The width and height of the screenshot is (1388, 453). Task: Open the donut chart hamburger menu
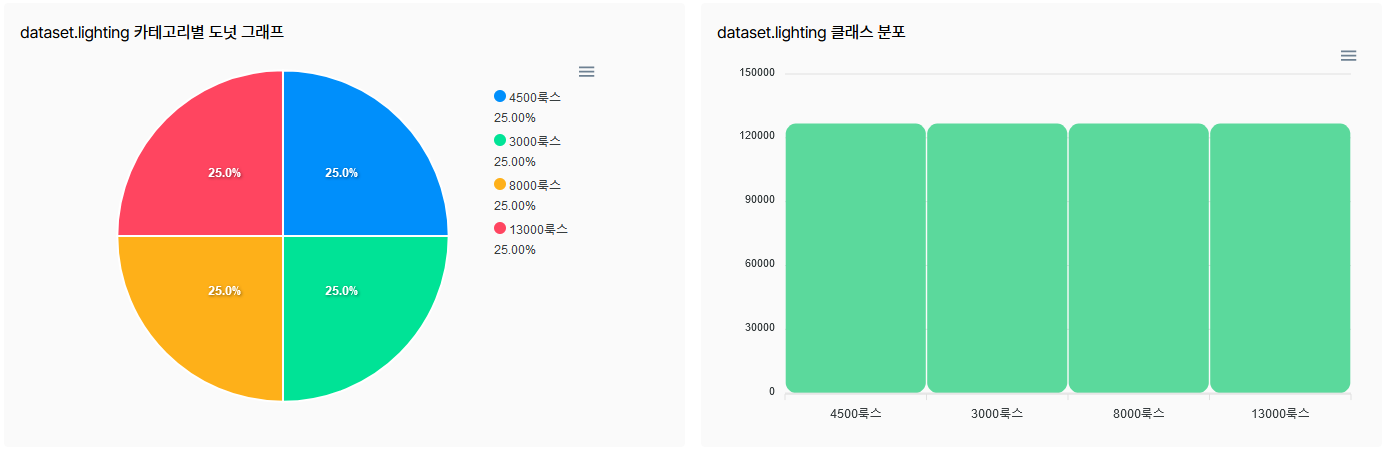(587, 71)
